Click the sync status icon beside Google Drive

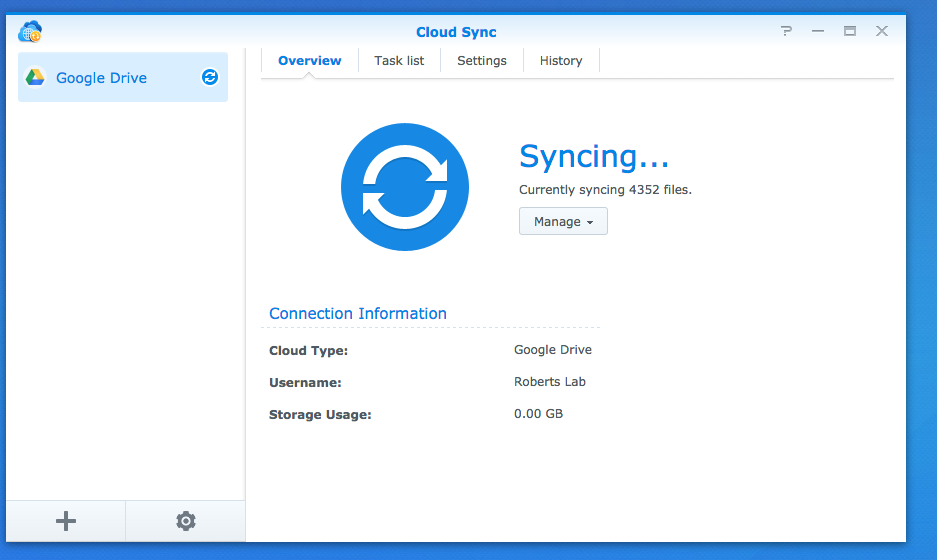[x=210, y=77]
